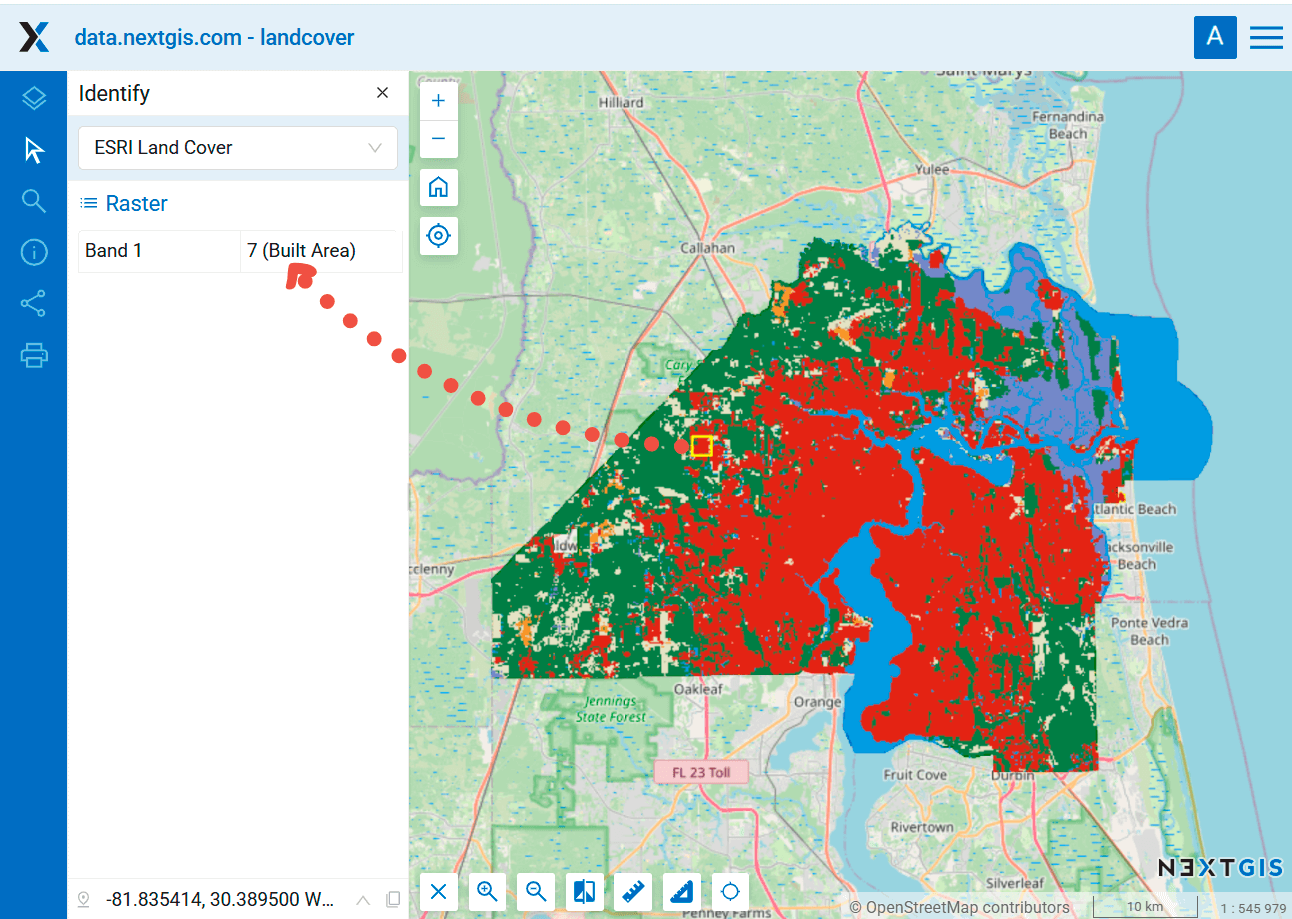Screen dimensions: 1292x919
Task: Activate the measure area tool
Action: click(682, 892)
